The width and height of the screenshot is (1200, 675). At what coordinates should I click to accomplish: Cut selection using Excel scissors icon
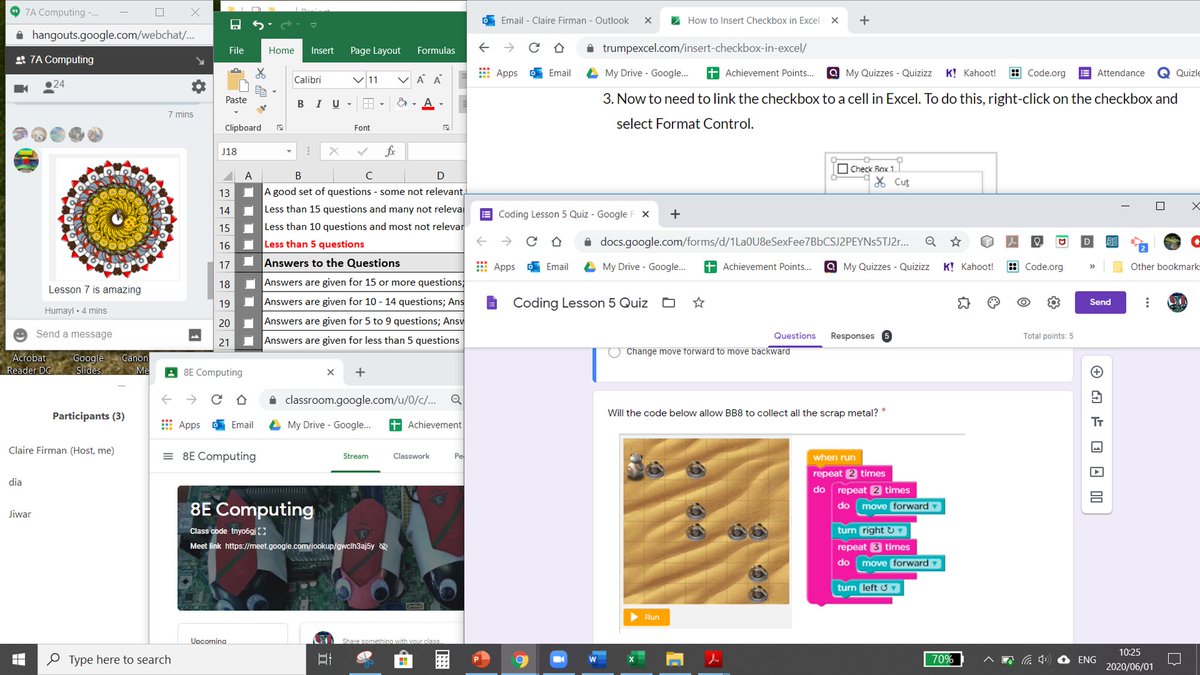click(x=261, y=73)
